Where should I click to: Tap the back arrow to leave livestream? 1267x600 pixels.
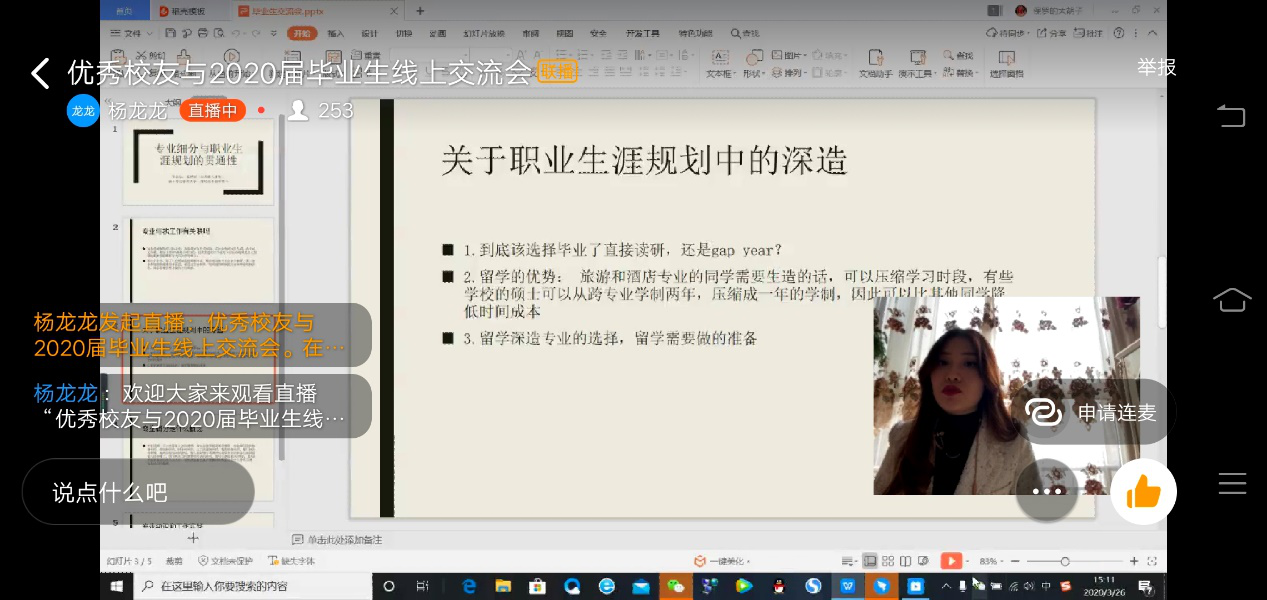coord(40,73)
